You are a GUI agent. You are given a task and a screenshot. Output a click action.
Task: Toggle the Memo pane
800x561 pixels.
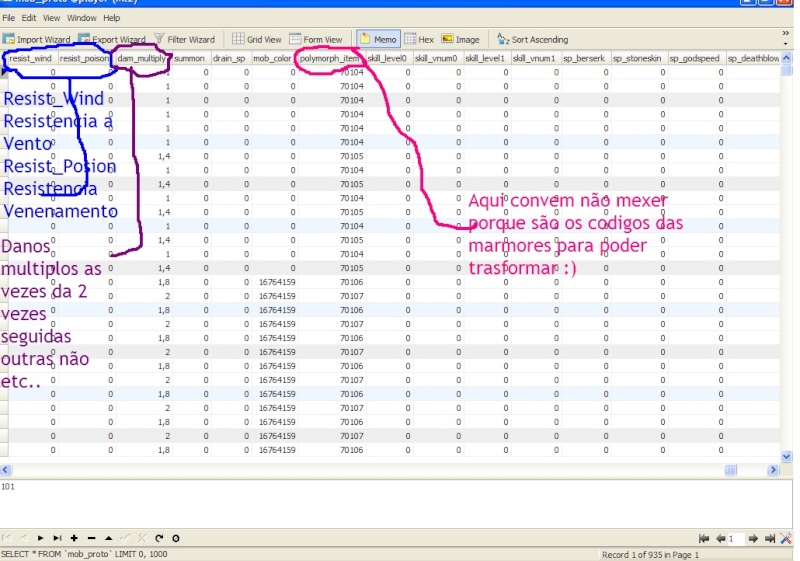point(378,39)
